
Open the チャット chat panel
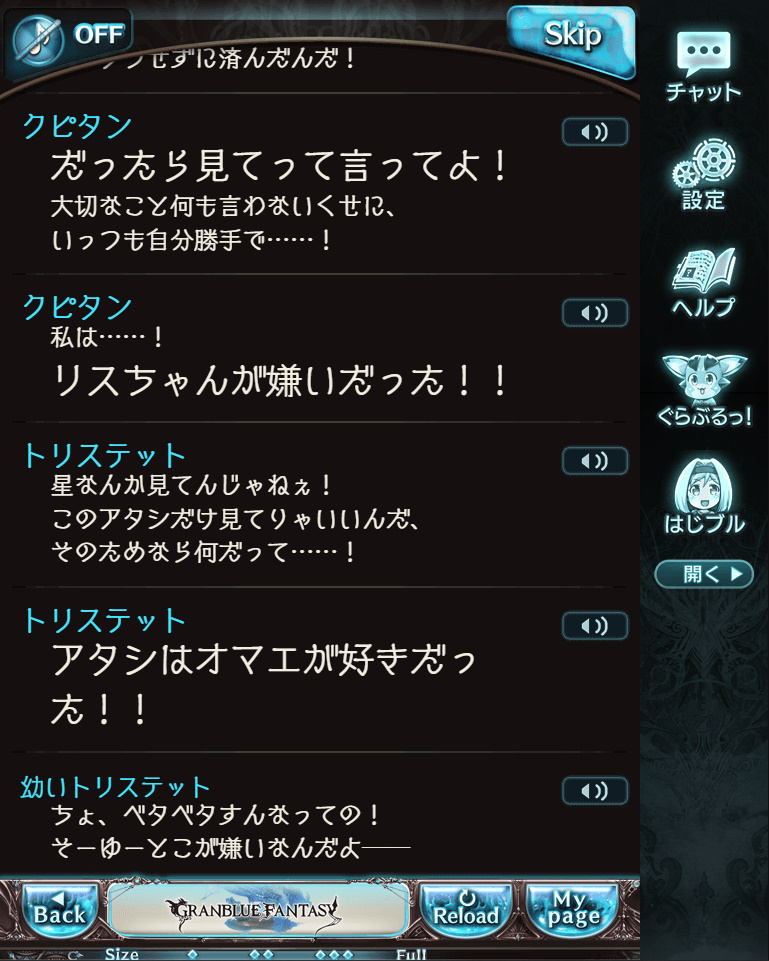tap(703, 66)
